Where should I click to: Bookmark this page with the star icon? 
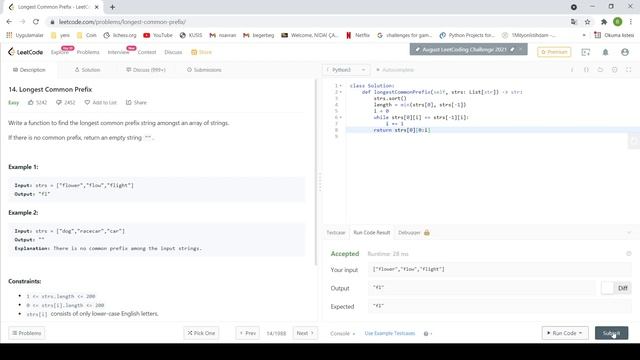click(x=587, y=22)
